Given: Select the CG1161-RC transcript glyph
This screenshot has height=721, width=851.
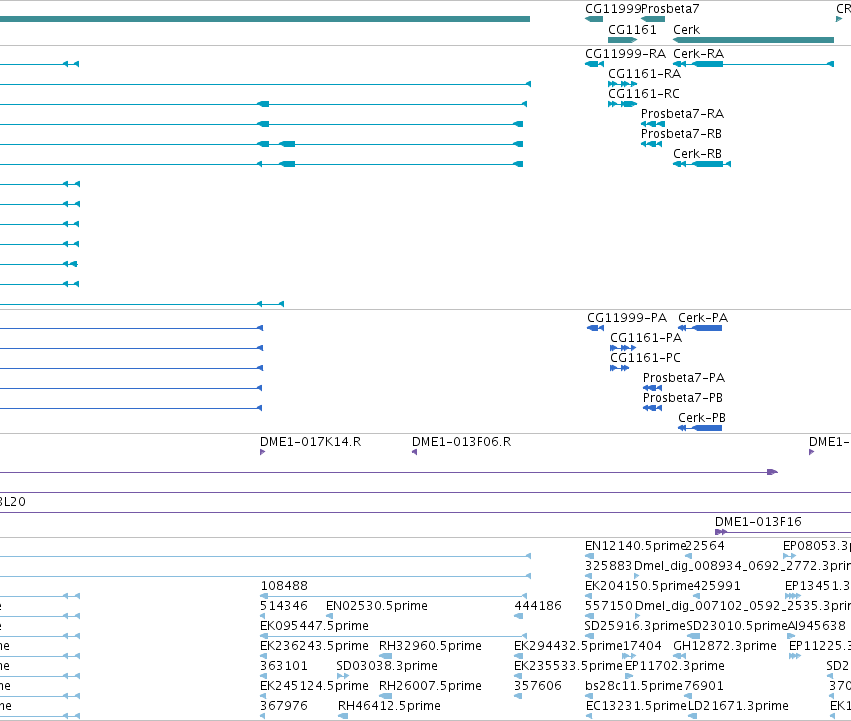Looking at the screenshot, I should pyautogui.click(x=623, y=104).
